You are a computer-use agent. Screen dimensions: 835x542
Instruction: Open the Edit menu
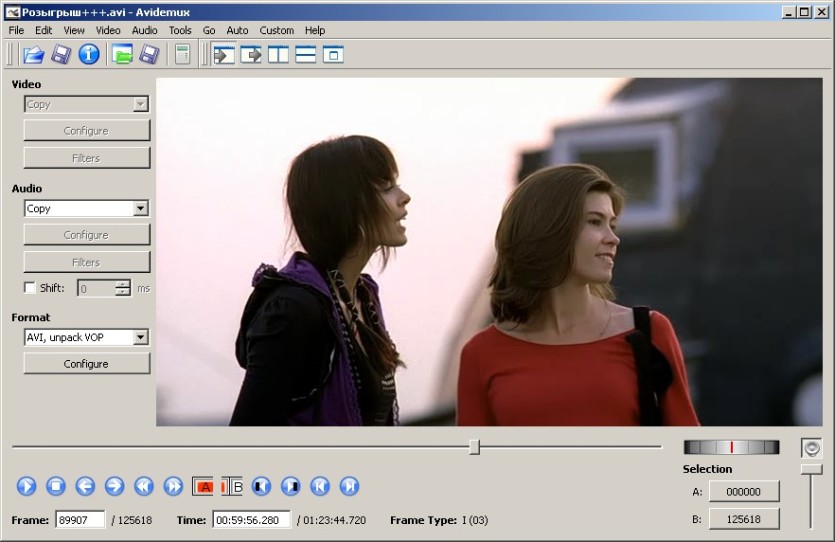44,30
